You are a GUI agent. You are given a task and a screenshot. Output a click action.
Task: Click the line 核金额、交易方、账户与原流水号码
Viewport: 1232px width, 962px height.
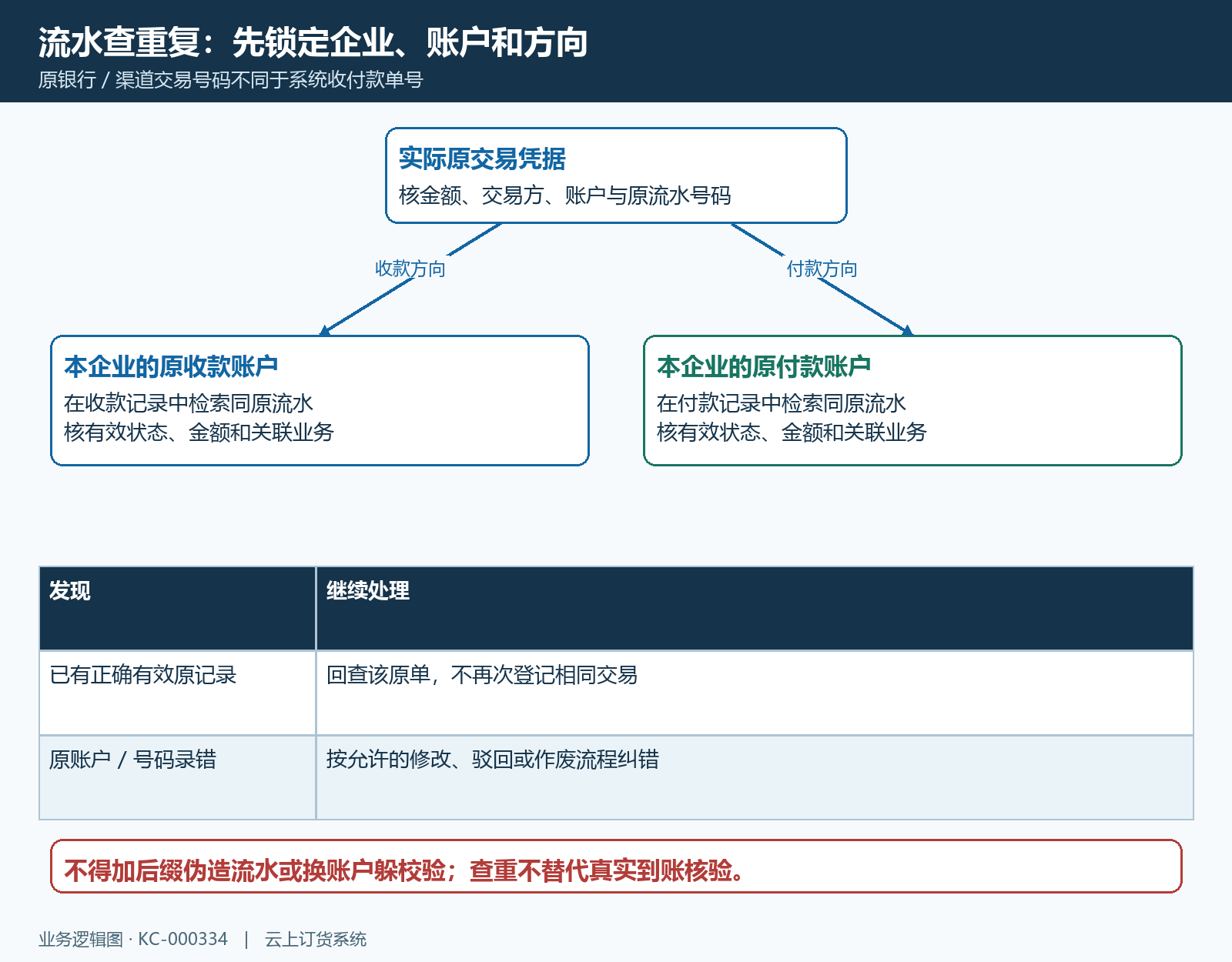click(564, 195)
